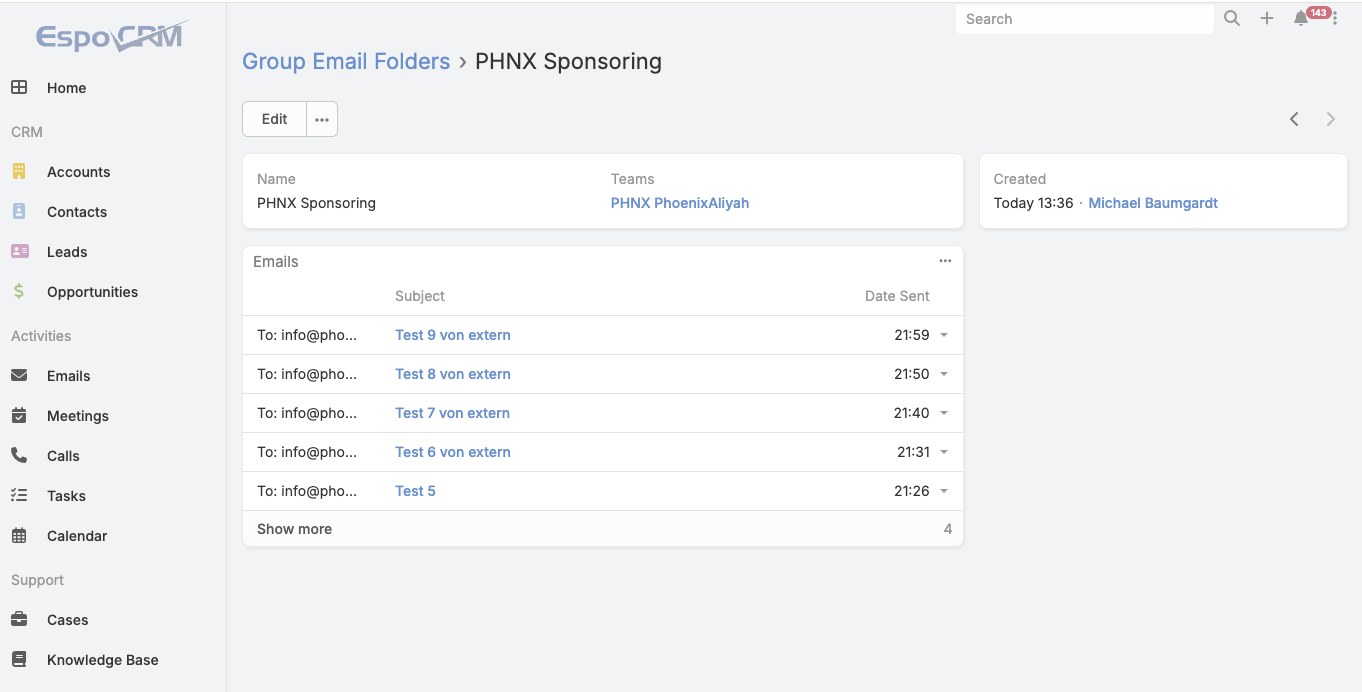This screenshot has width=1362, height=692.
Task: Open notifications bell with 143 badge
Action: click(x=1301, y=19)
